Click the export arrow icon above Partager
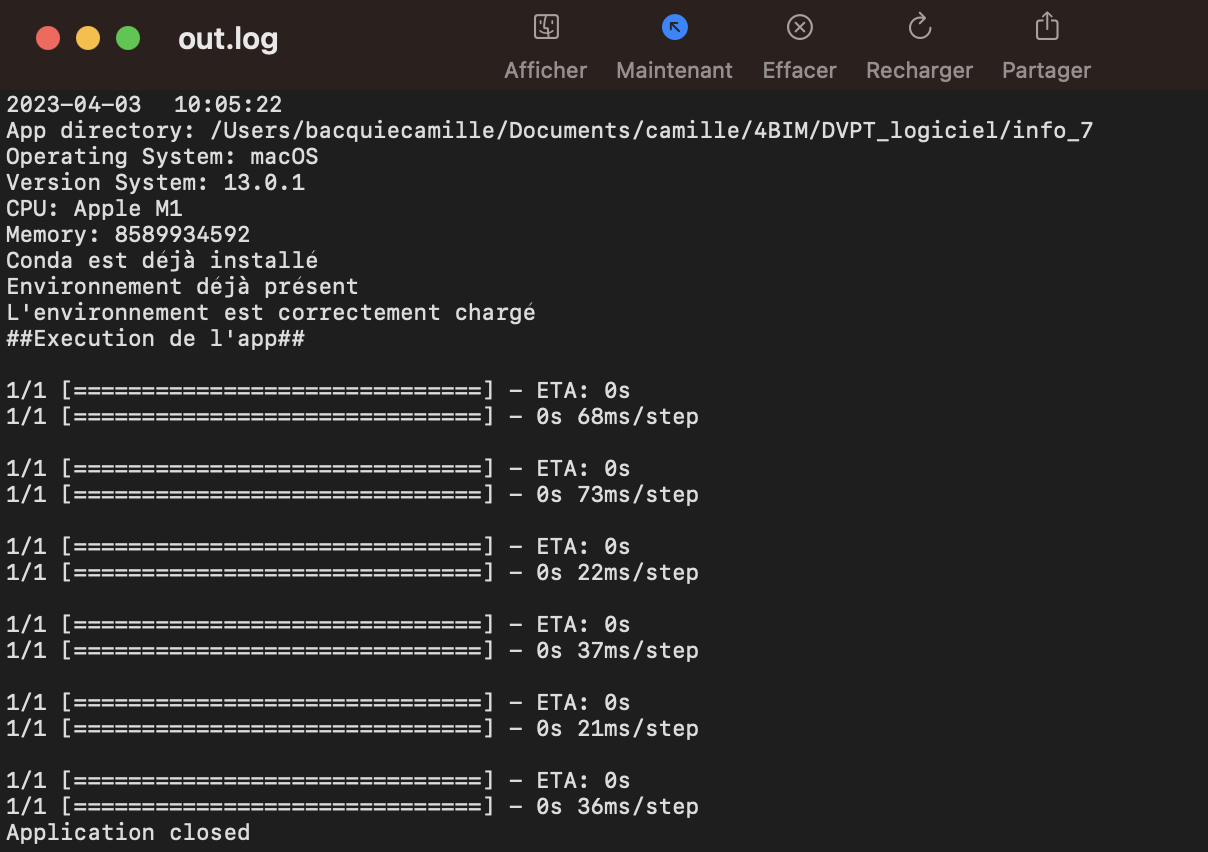The height and width of the screenshot is (852, 1208). click(x=1046, y=27)
